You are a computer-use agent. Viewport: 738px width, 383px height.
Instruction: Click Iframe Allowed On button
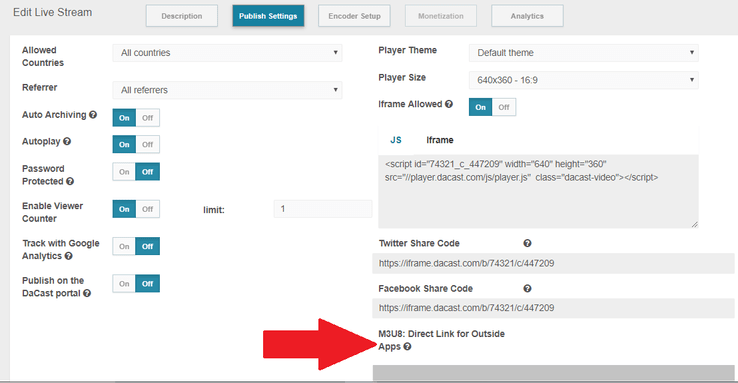tap(481, 107)
